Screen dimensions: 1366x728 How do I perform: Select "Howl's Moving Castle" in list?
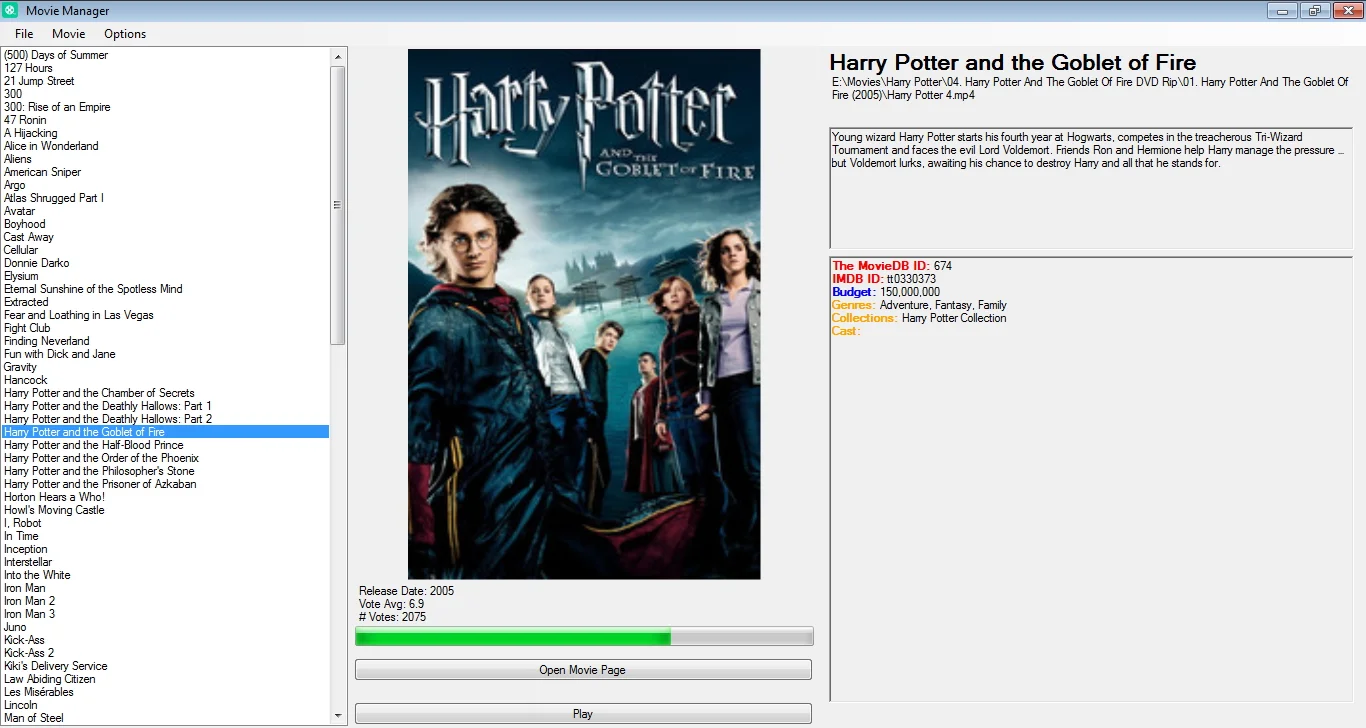coord(165,510)
